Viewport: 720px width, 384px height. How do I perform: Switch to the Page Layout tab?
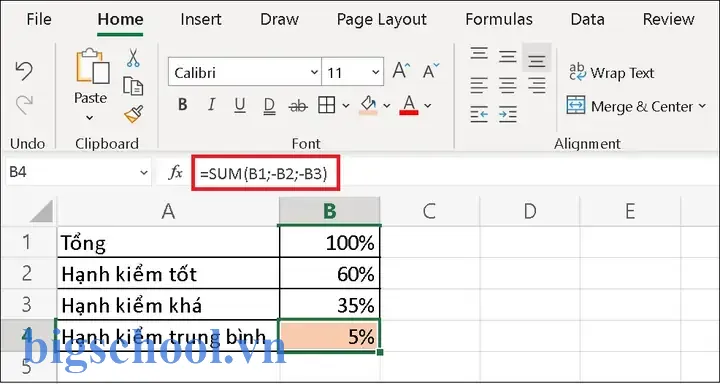[382, 19]
